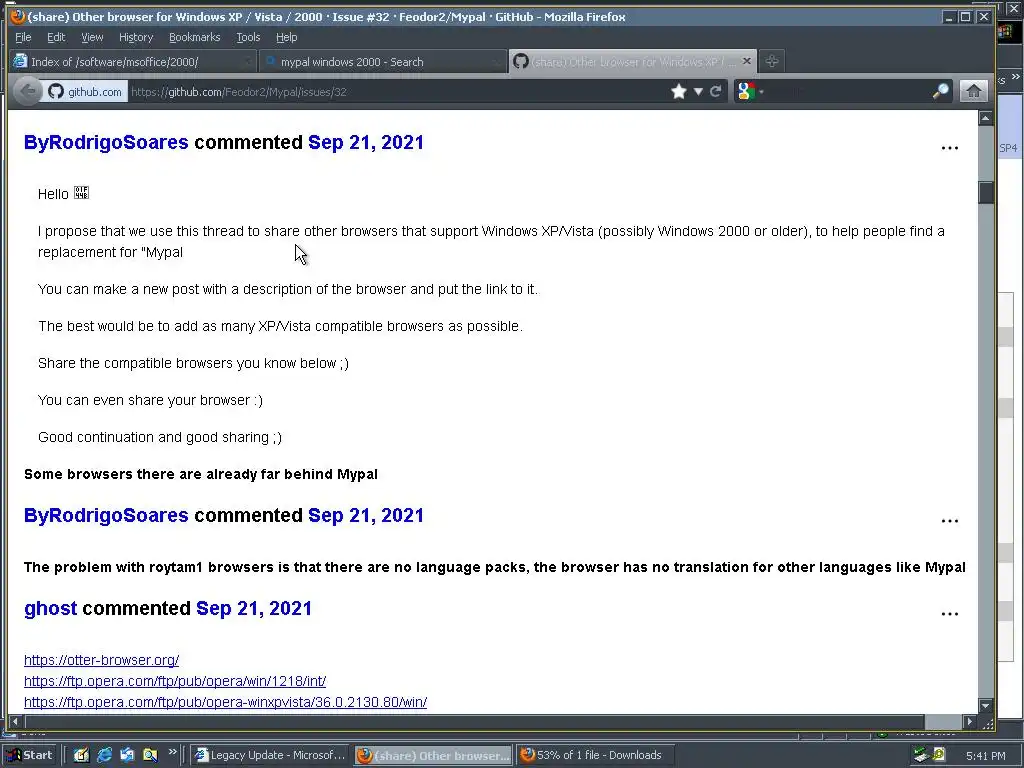Open the 53% of 1 file Downloads window
The height and width of the screenshot is (768, 1024).
[x=596, y=755]
